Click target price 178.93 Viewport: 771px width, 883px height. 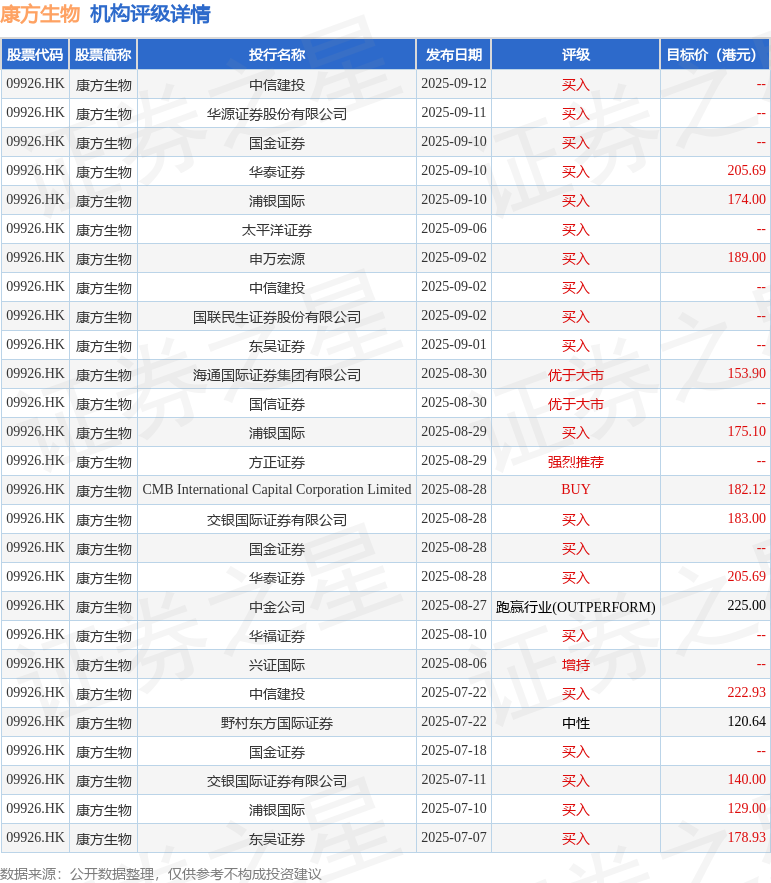[x=746, y=837]
